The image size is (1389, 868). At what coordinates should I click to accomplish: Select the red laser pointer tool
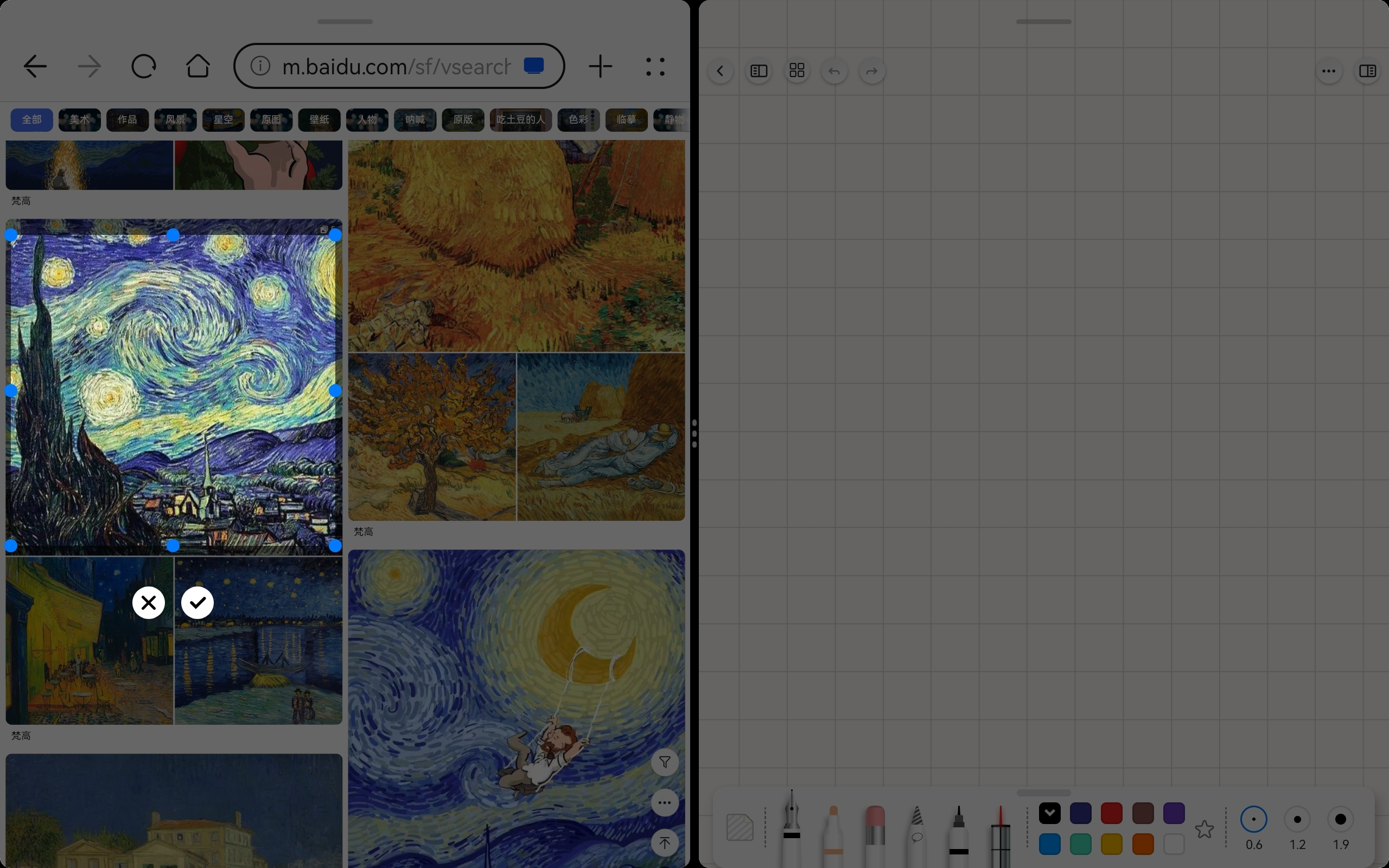[1001, 835]
